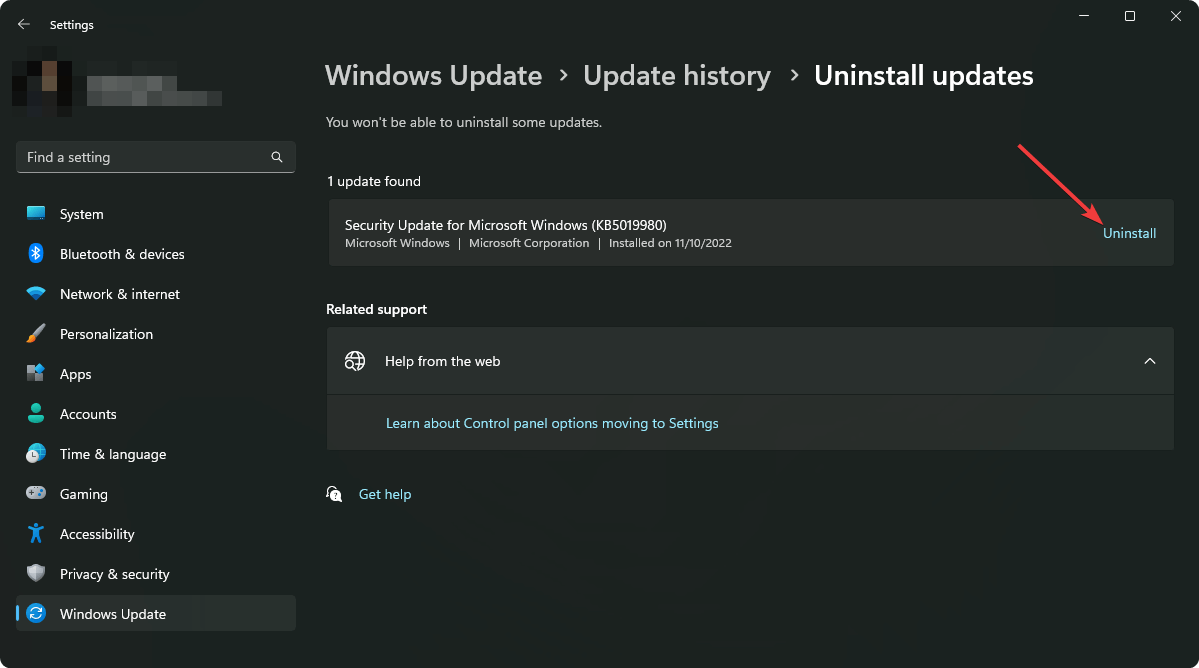
Task: Click the Bluetooth icon in sidebar
Action: (36, 253)
